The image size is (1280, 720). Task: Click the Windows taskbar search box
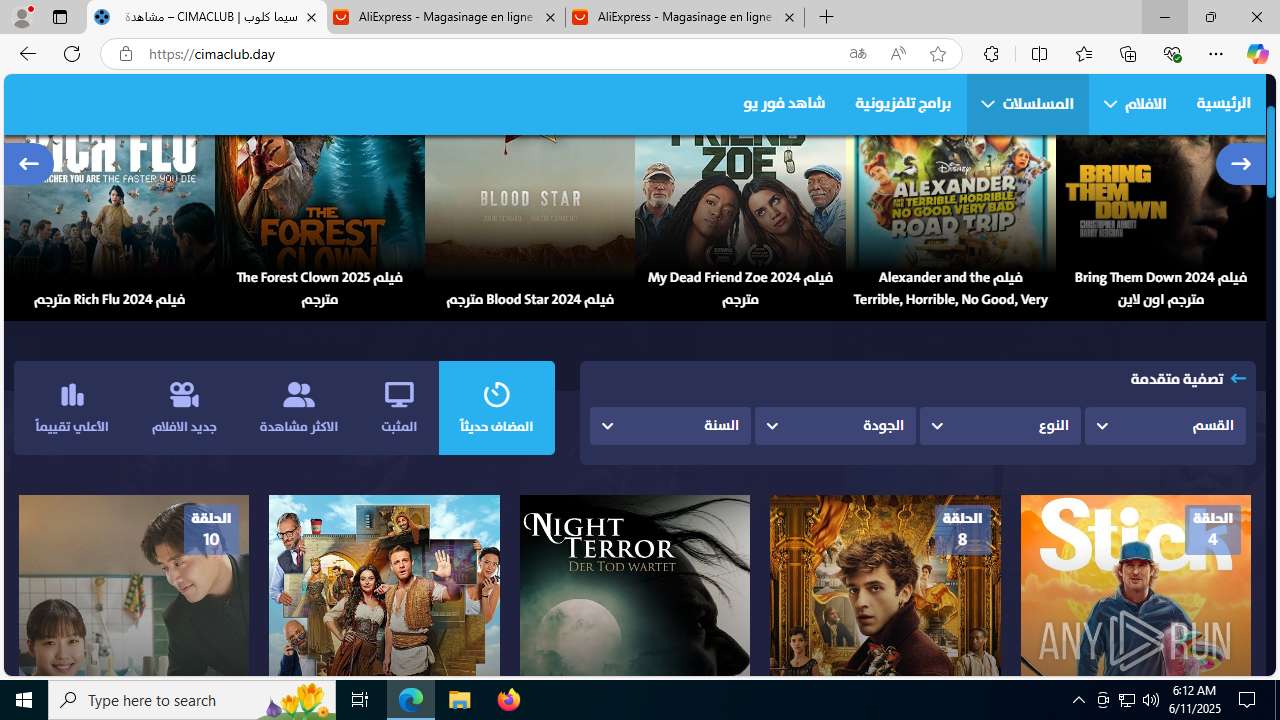(194, 700)
